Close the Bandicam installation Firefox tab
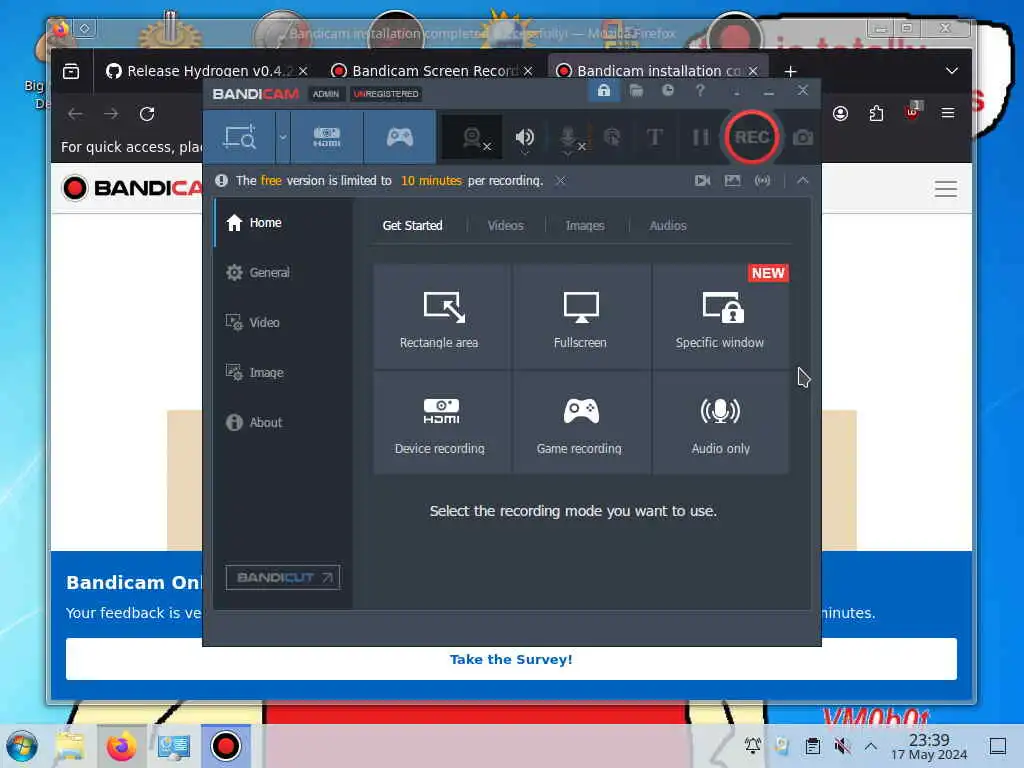1024x768 pixels. 753,71
